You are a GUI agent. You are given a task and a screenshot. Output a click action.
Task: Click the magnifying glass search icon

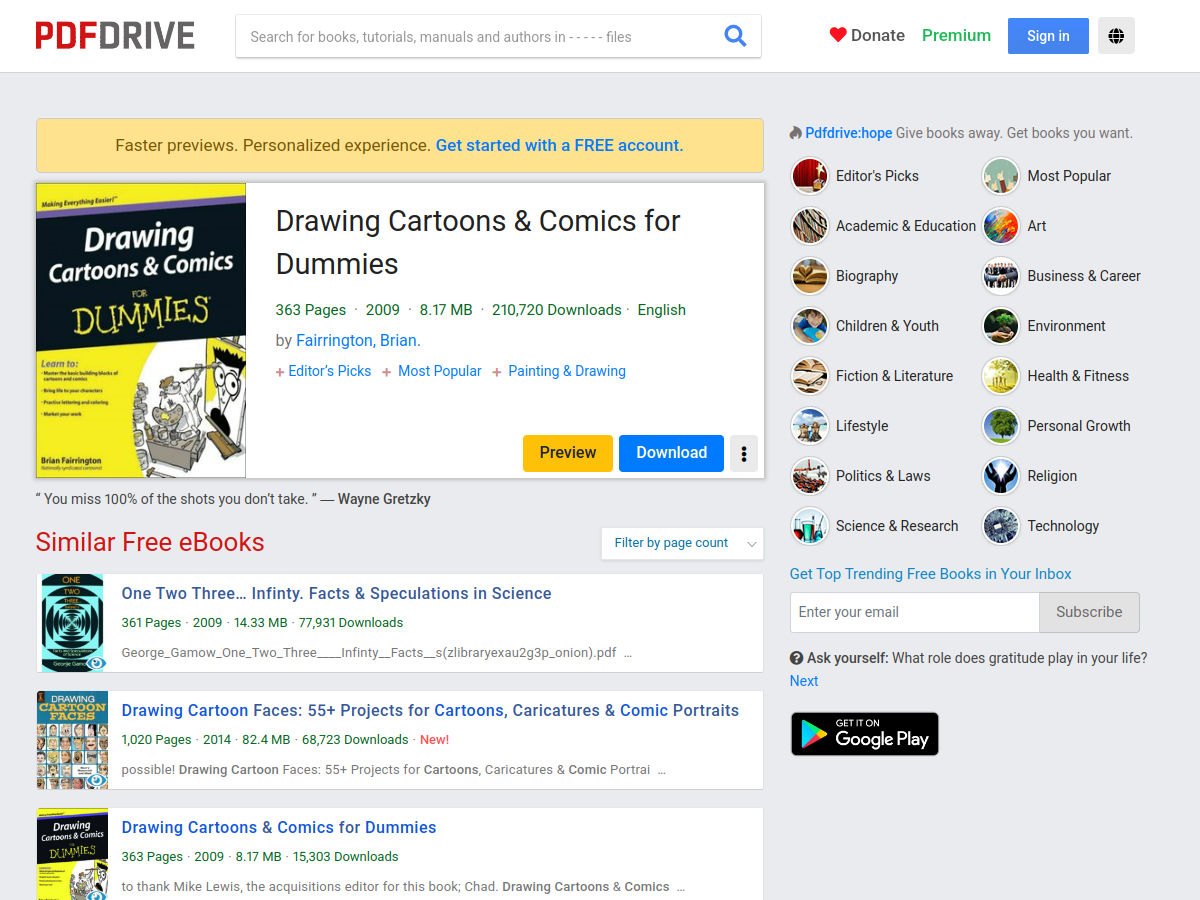tap(735, 36)
